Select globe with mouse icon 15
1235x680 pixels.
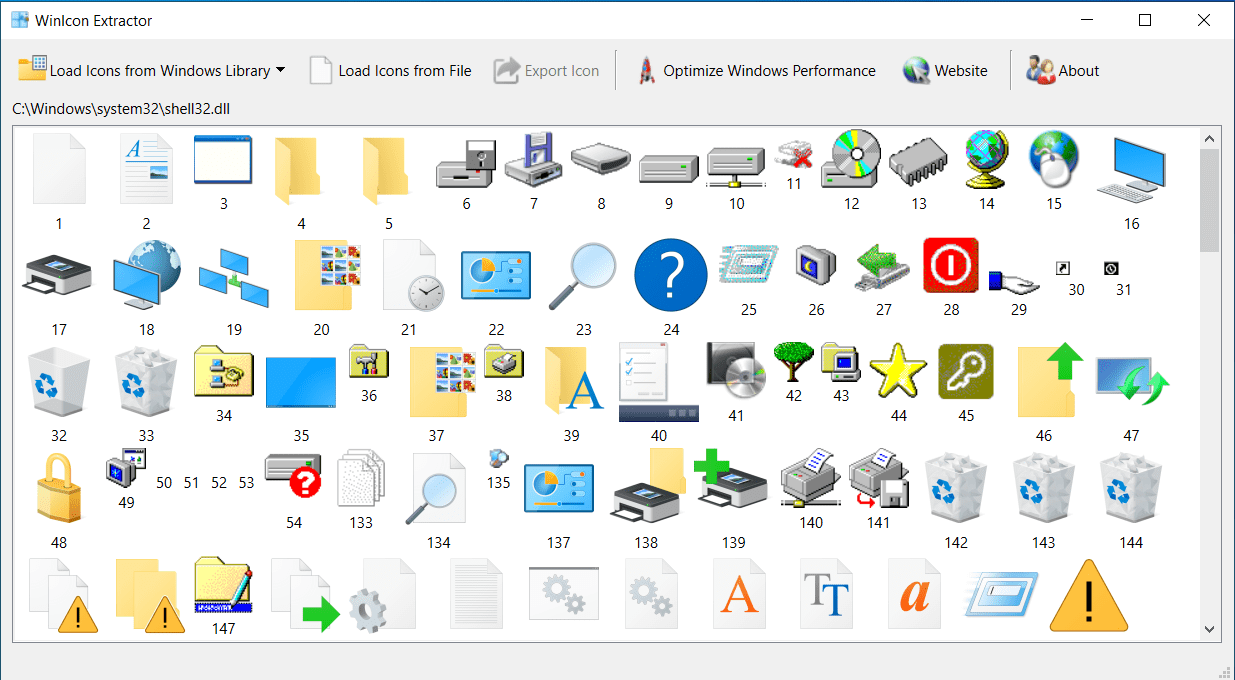coord(1054,160)
